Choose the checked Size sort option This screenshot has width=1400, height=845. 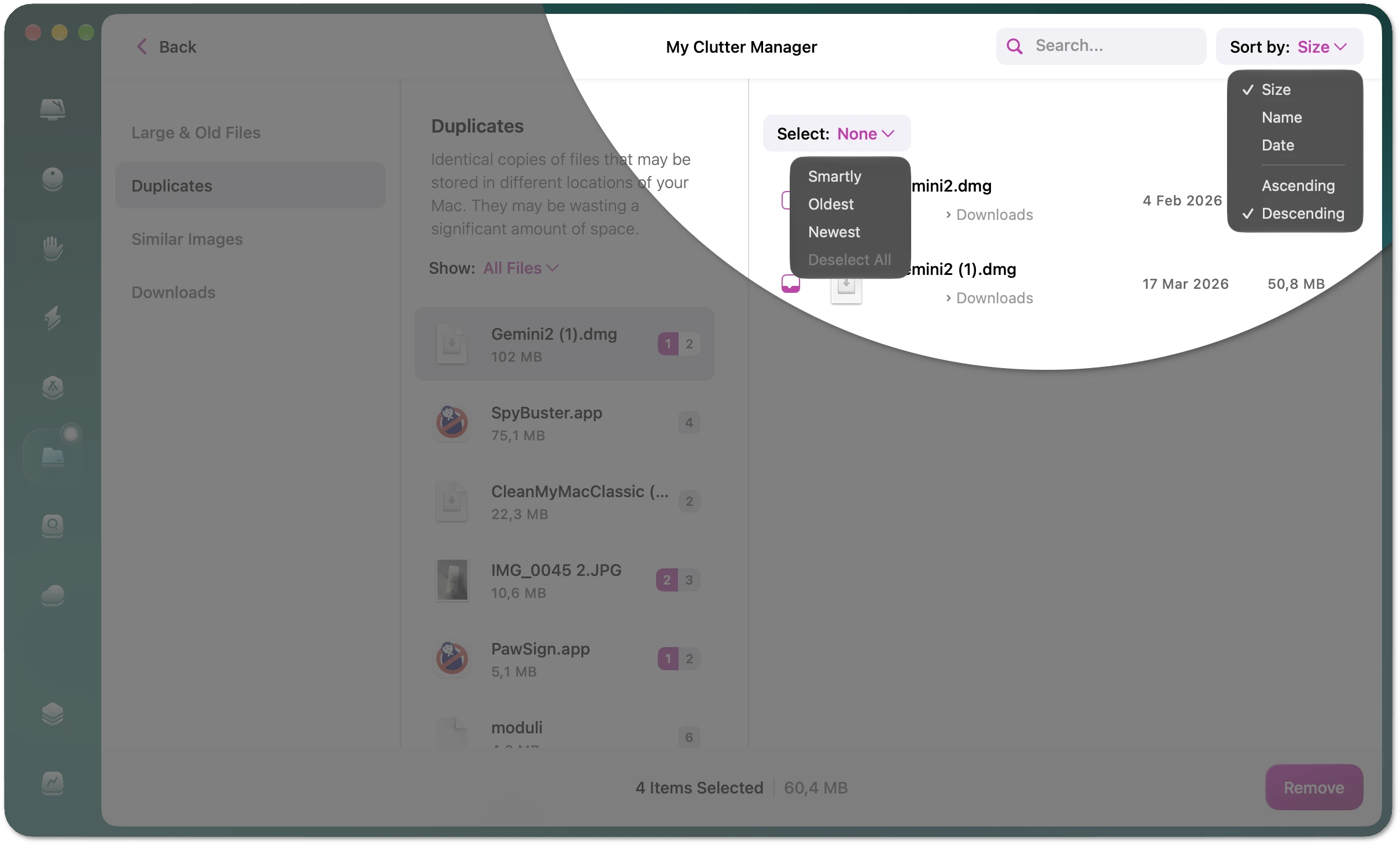click(1276, 90)
